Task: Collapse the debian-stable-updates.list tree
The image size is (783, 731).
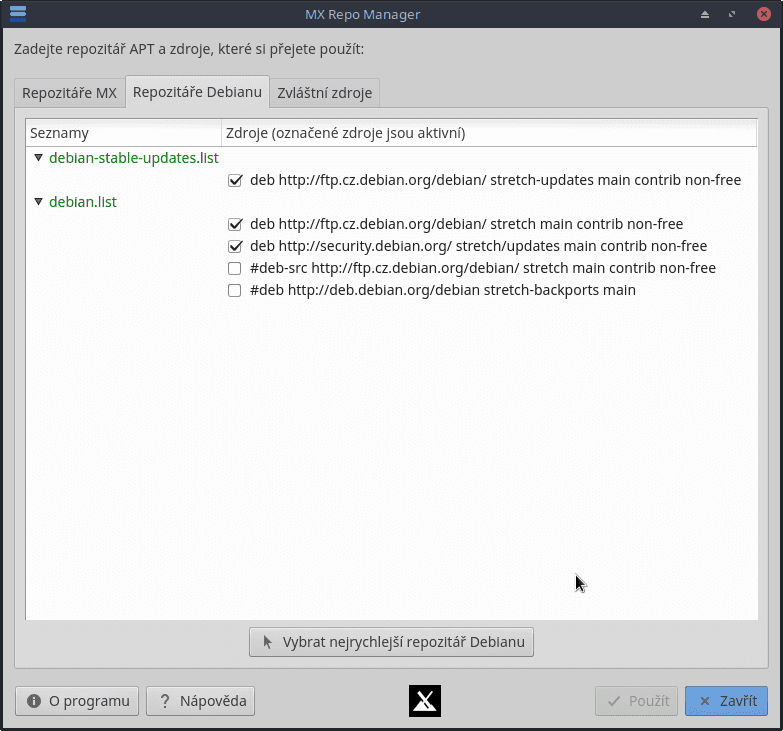Action: click(38, 158)
